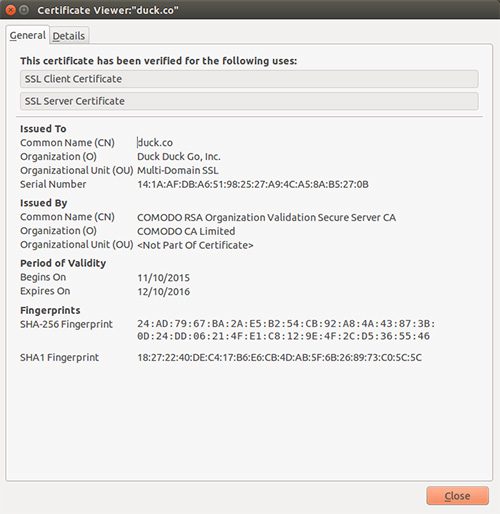Click the orange Close button
The height and width of the screenshot is (514, 500).
pos(457,496)
